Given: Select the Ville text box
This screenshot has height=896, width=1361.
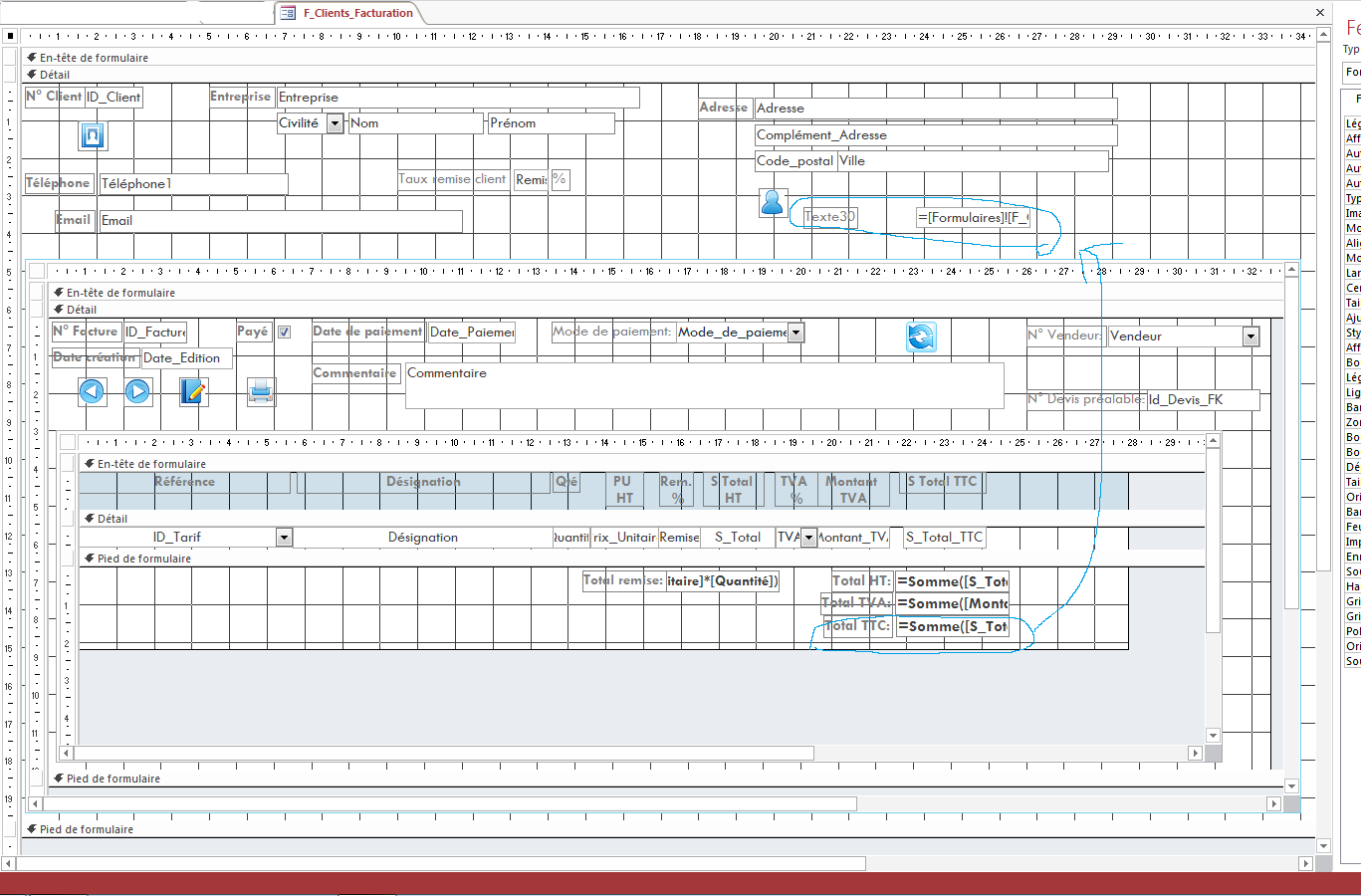Looking at the screenshot, I should point(973,161).
